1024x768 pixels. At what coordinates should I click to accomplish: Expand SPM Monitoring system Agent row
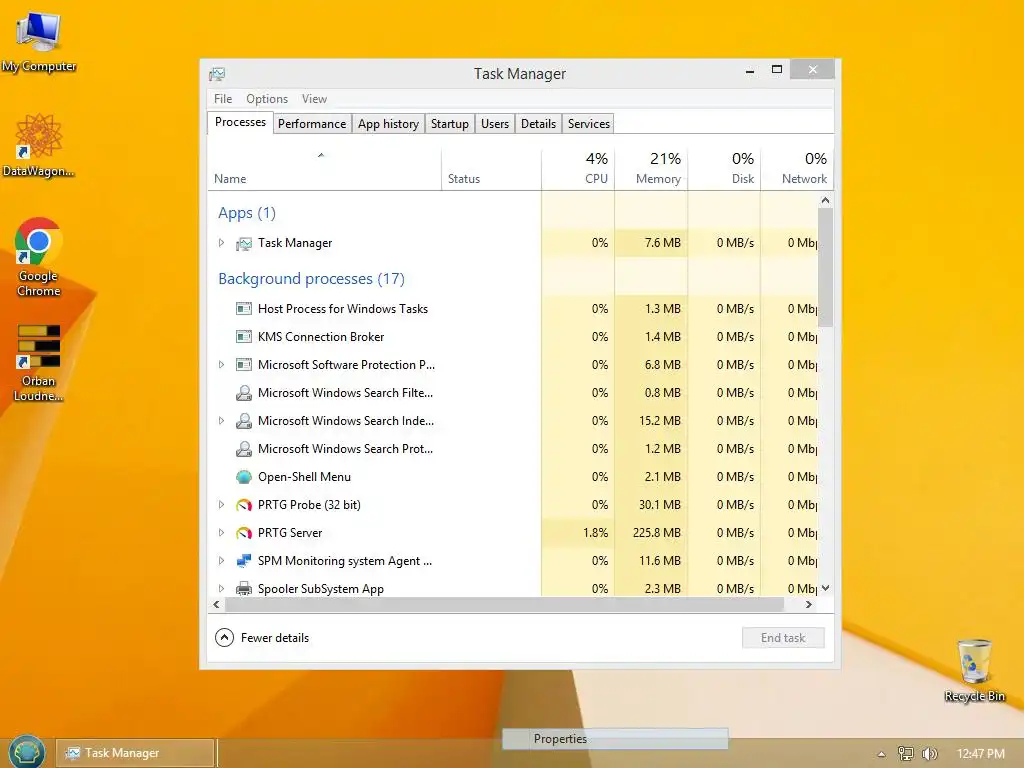click(221, 560)
